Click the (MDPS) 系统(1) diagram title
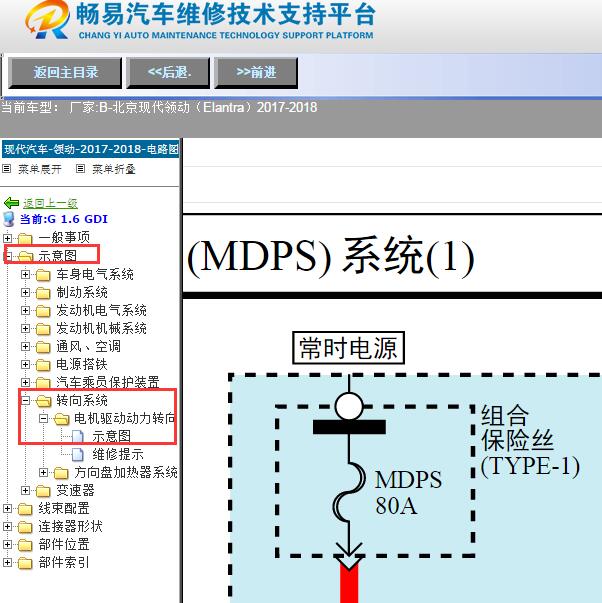The width and height of the screenshot is (602, 603). [331, 256]
